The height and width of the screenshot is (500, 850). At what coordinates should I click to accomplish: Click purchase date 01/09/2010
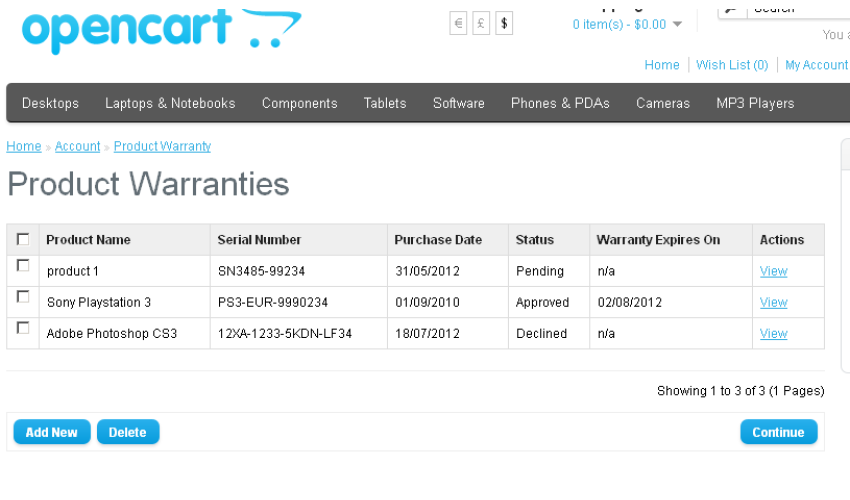pos(427,303)
